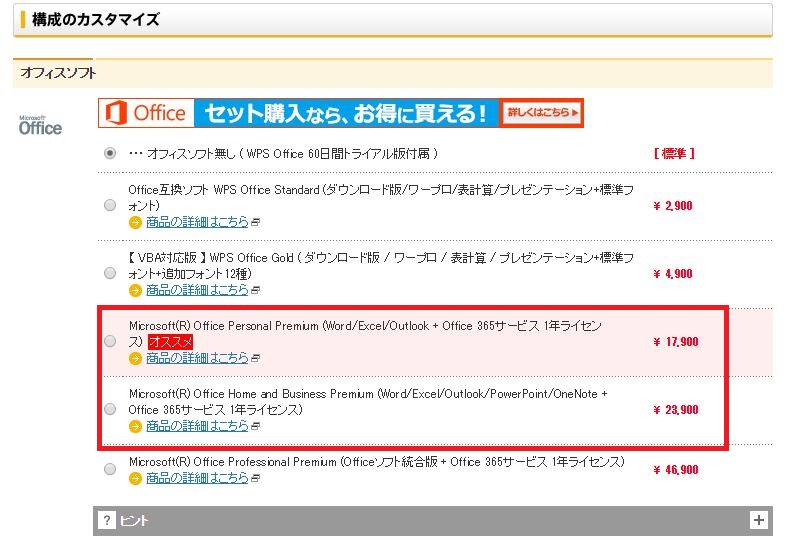
Task: Open product details link for Office Professional Premium
Action: pyautogui.click(x=197, y=478)
